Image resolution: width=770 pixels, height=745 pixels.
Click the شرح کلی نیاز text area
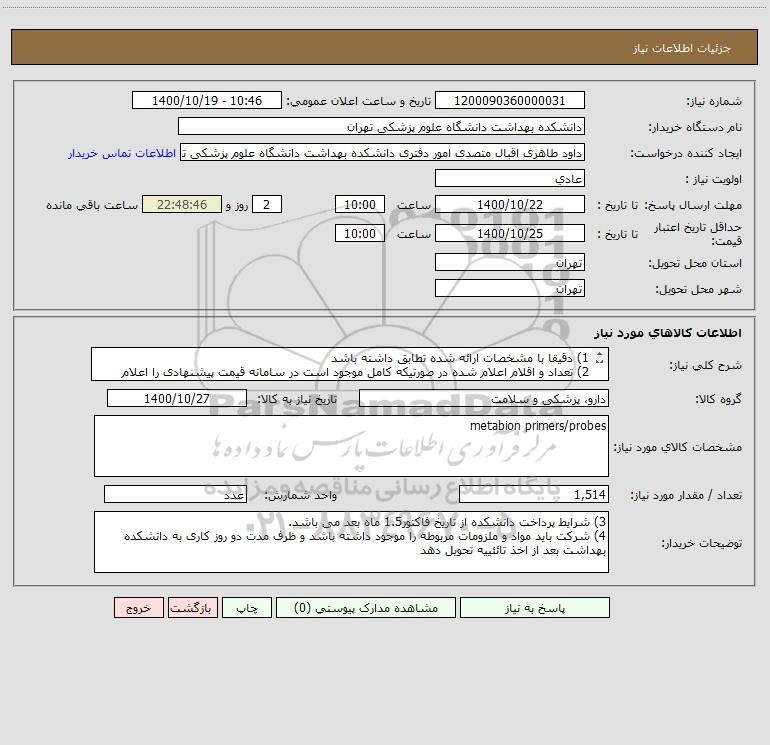coord(350,364)
